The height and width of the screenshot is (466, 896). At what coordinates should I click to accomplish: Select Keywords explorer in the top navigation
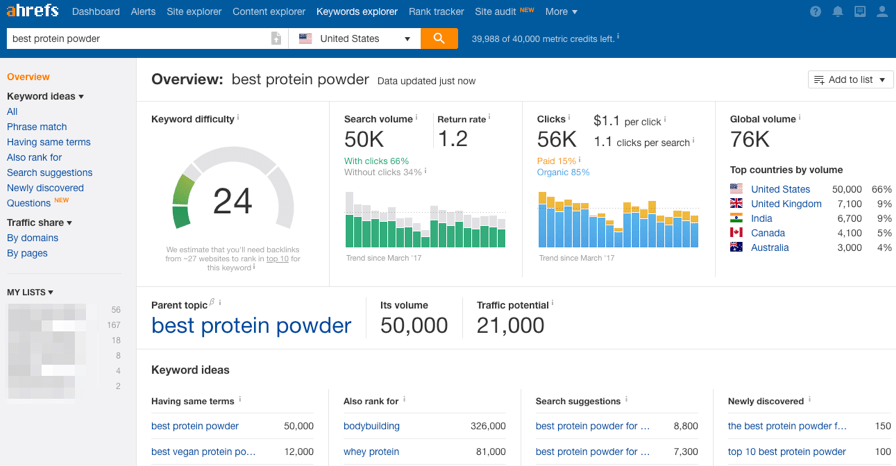(x=357, y=11)
